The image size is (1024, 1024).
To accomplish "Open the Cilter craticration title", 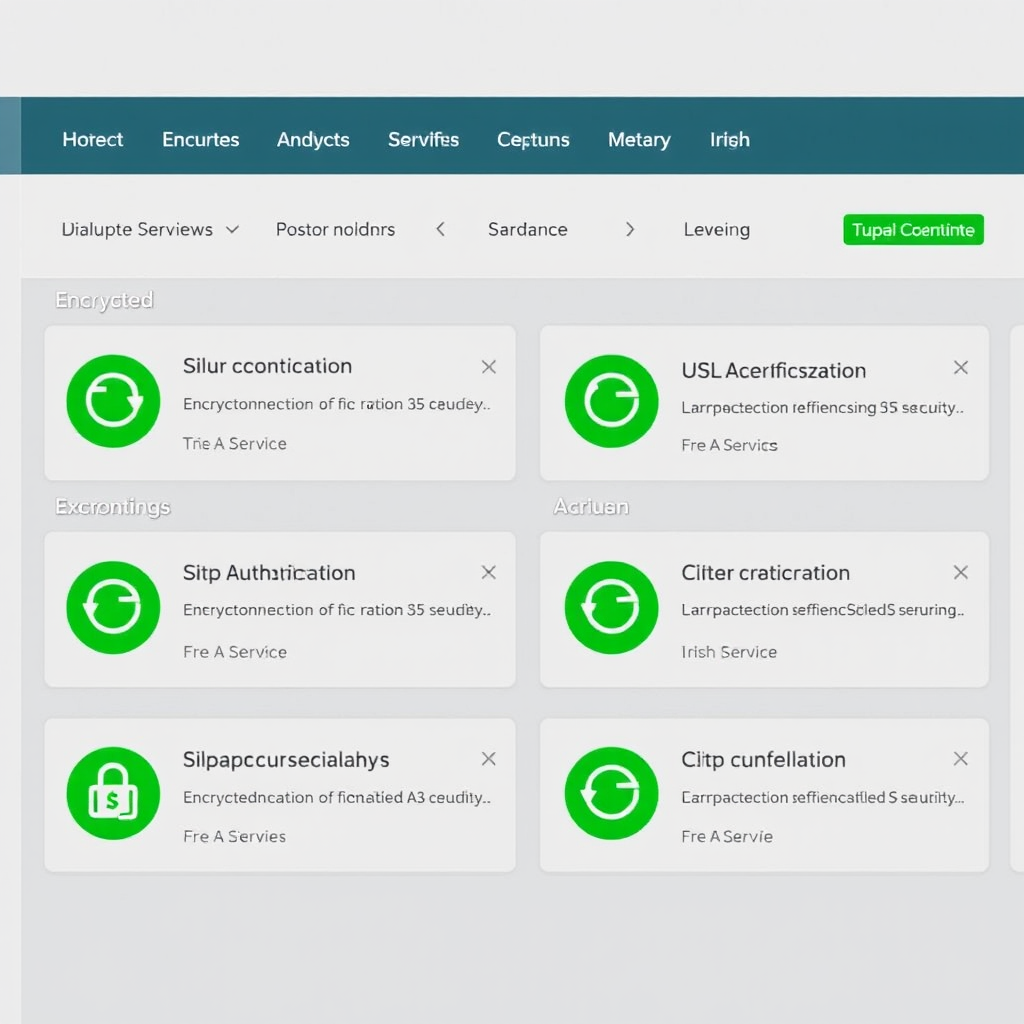I will coord(765,573).
